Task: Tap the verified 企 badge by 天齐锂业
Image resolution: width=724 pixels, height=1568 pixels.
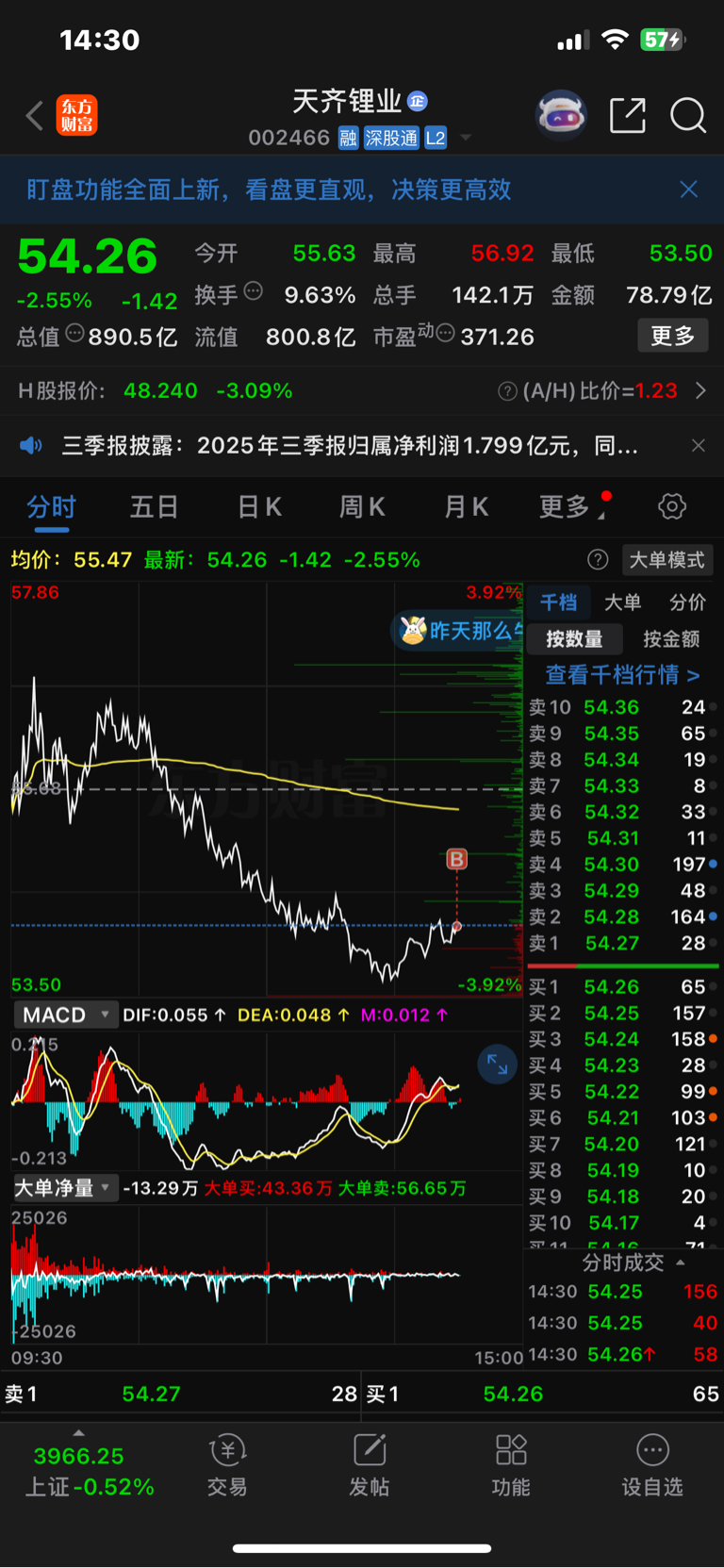Action: (x=418, y=101)
